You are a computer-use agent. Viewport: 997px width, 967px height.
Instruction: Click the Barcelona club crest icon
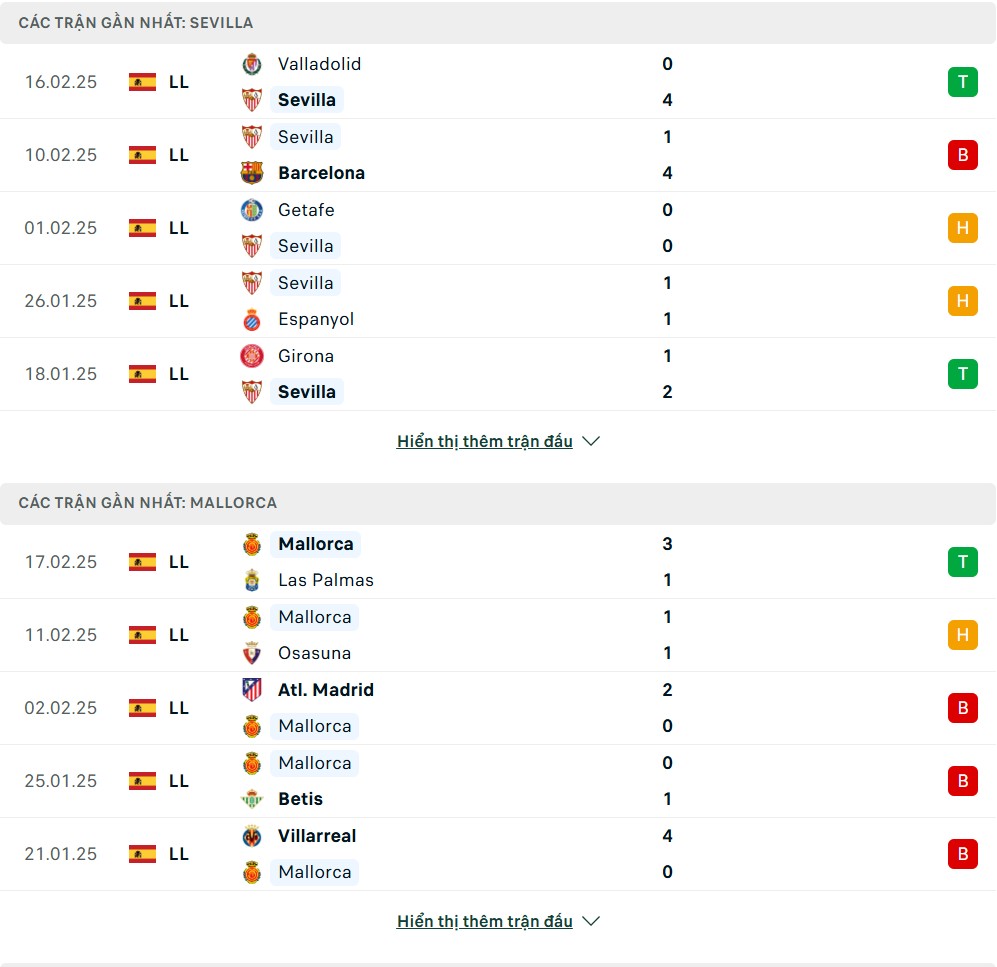click(252, 173)
